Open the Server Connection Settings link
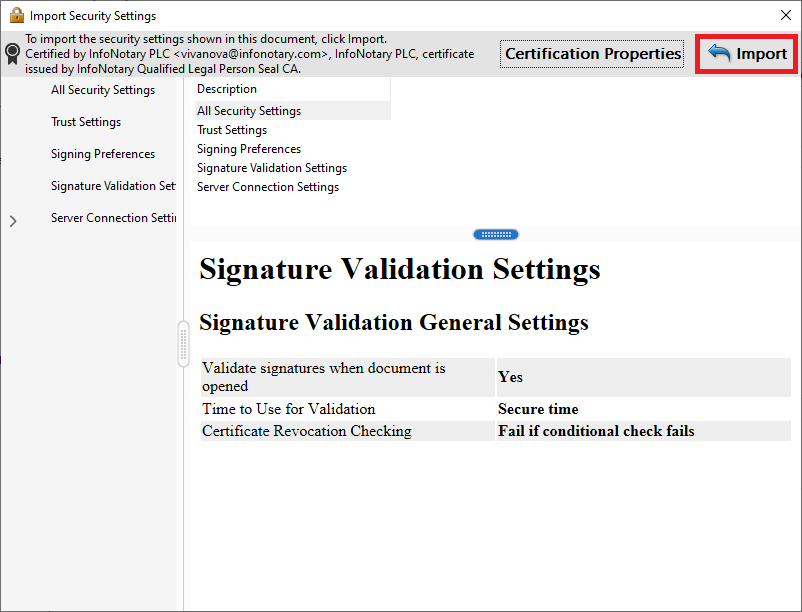Screen dimensions: 802x612 tap(267, 186)
